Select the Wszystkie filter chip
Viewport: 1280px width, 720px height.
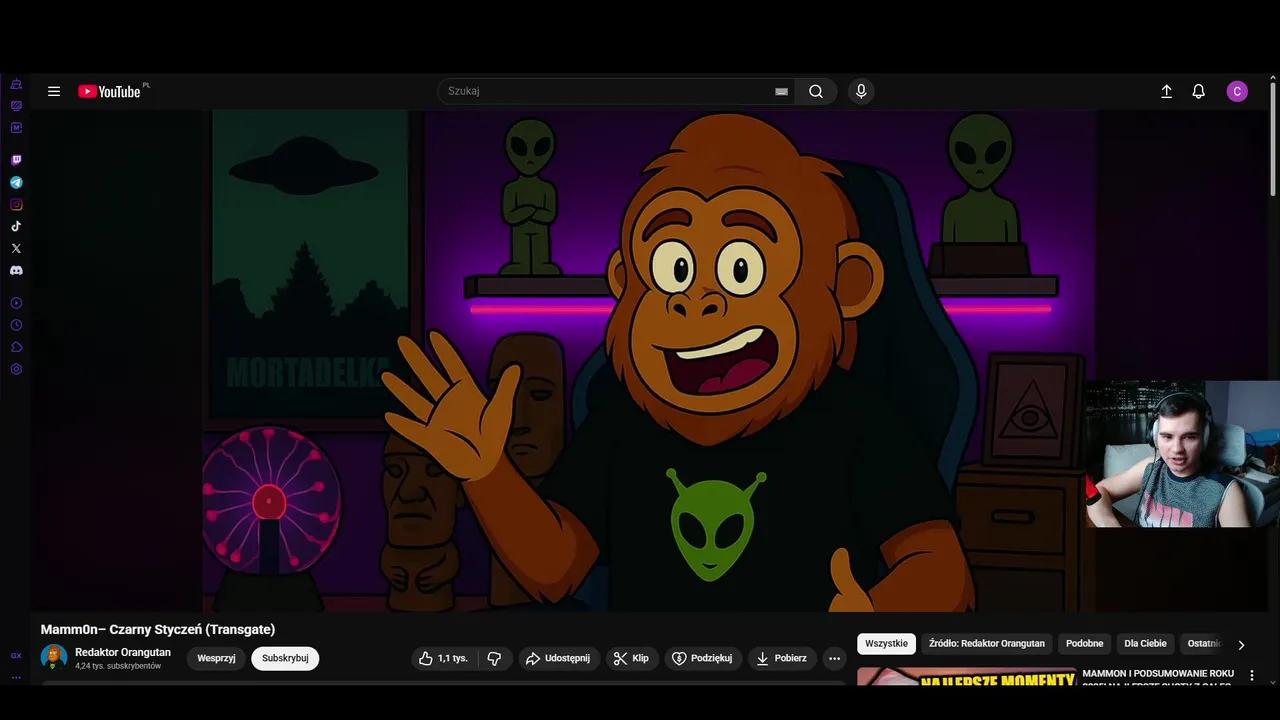886,644
